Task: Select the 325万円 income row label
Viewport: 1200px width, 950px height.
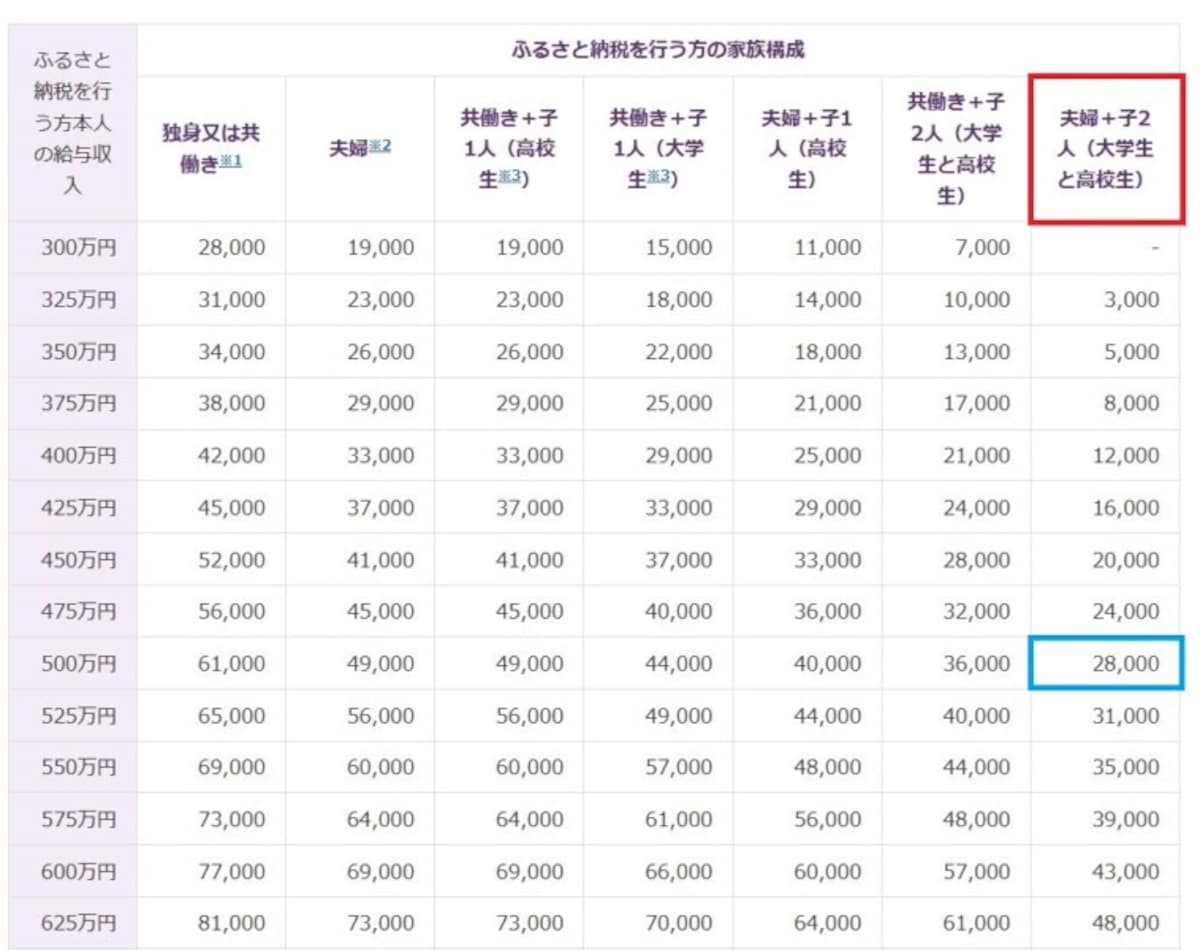Action: coord(78,300)
